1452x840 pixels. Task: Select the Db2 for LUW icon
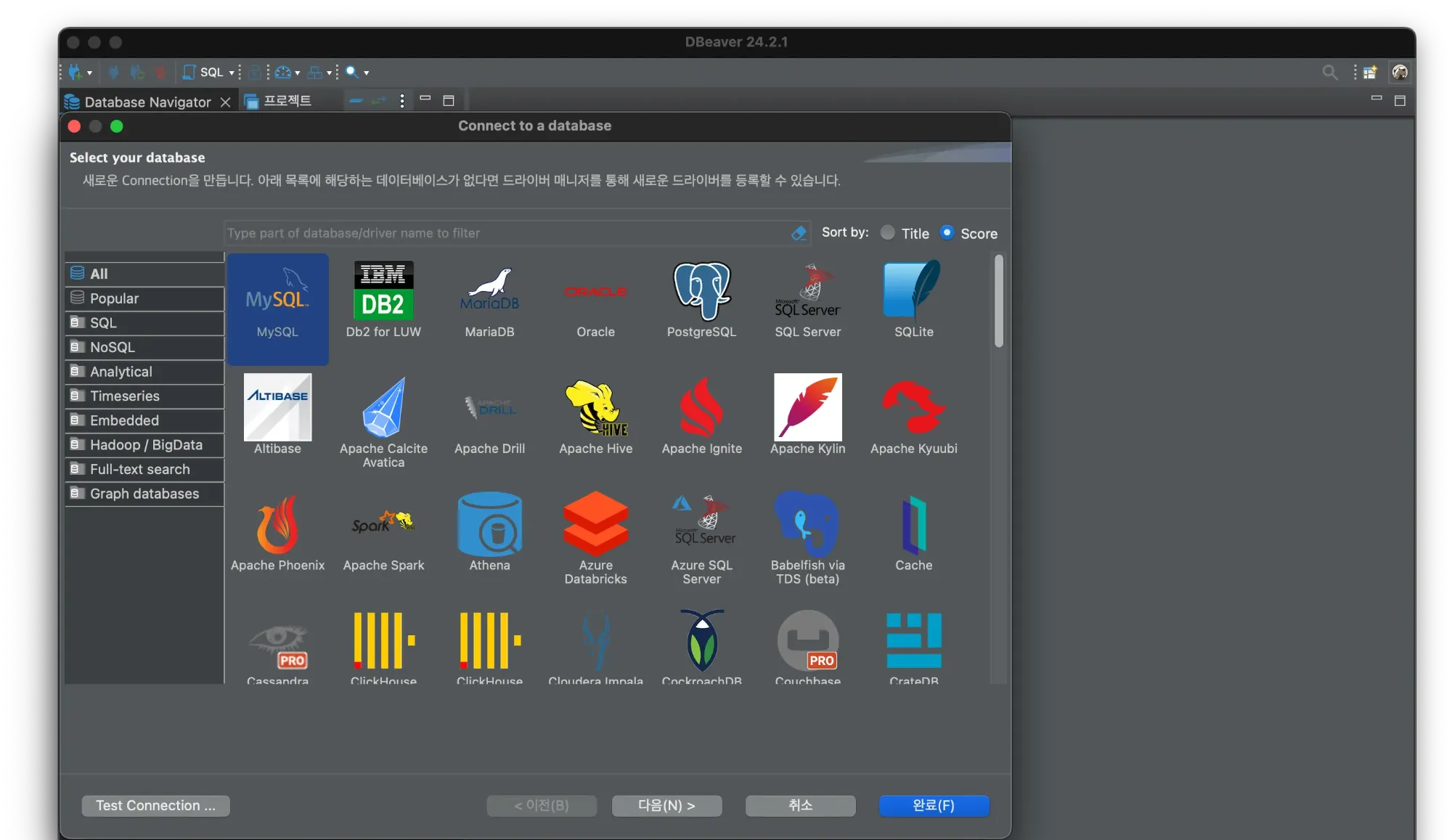pyautogui.click(x=383, y=292)
